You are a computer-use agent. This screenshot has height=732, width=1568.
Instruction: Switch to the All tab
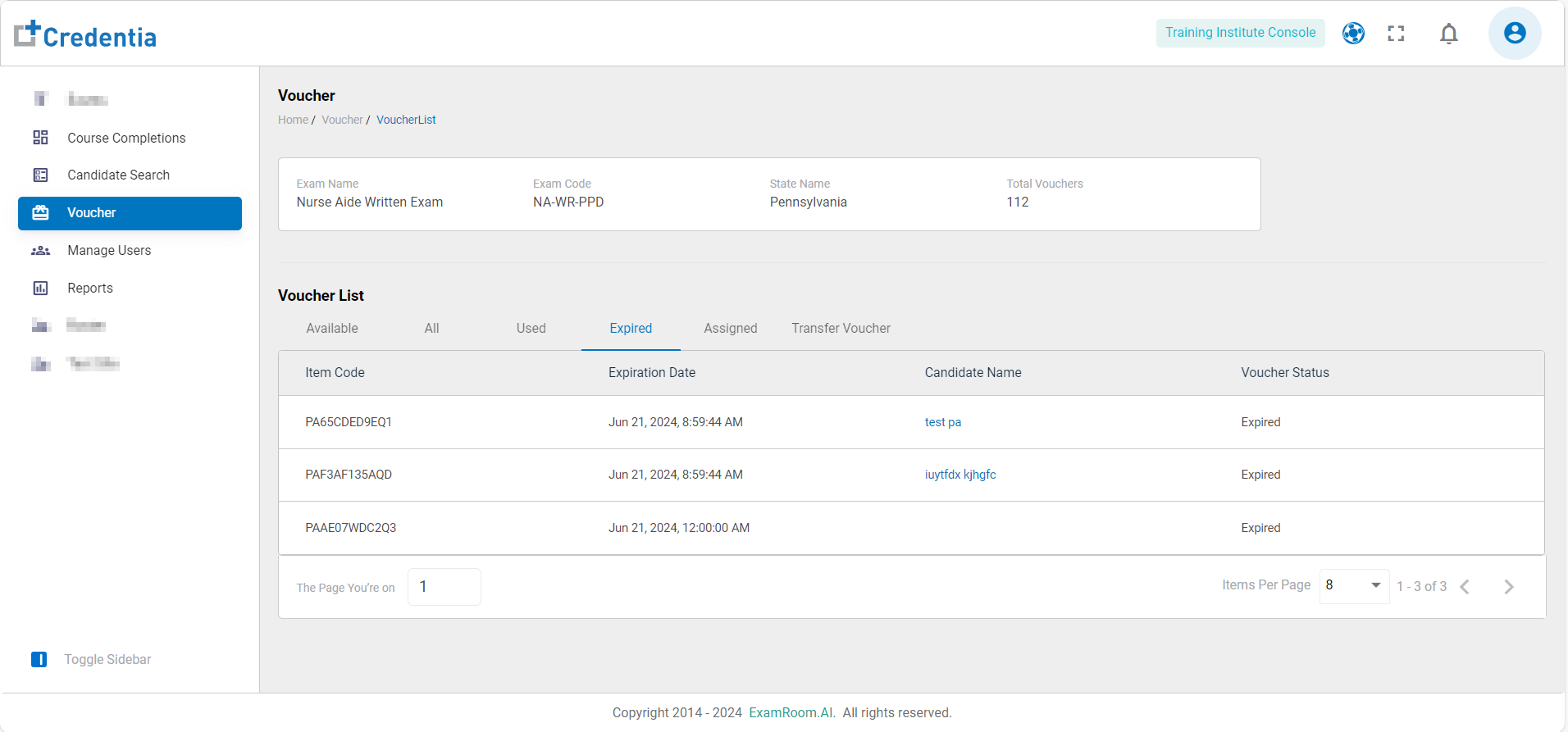click(432, 328)
